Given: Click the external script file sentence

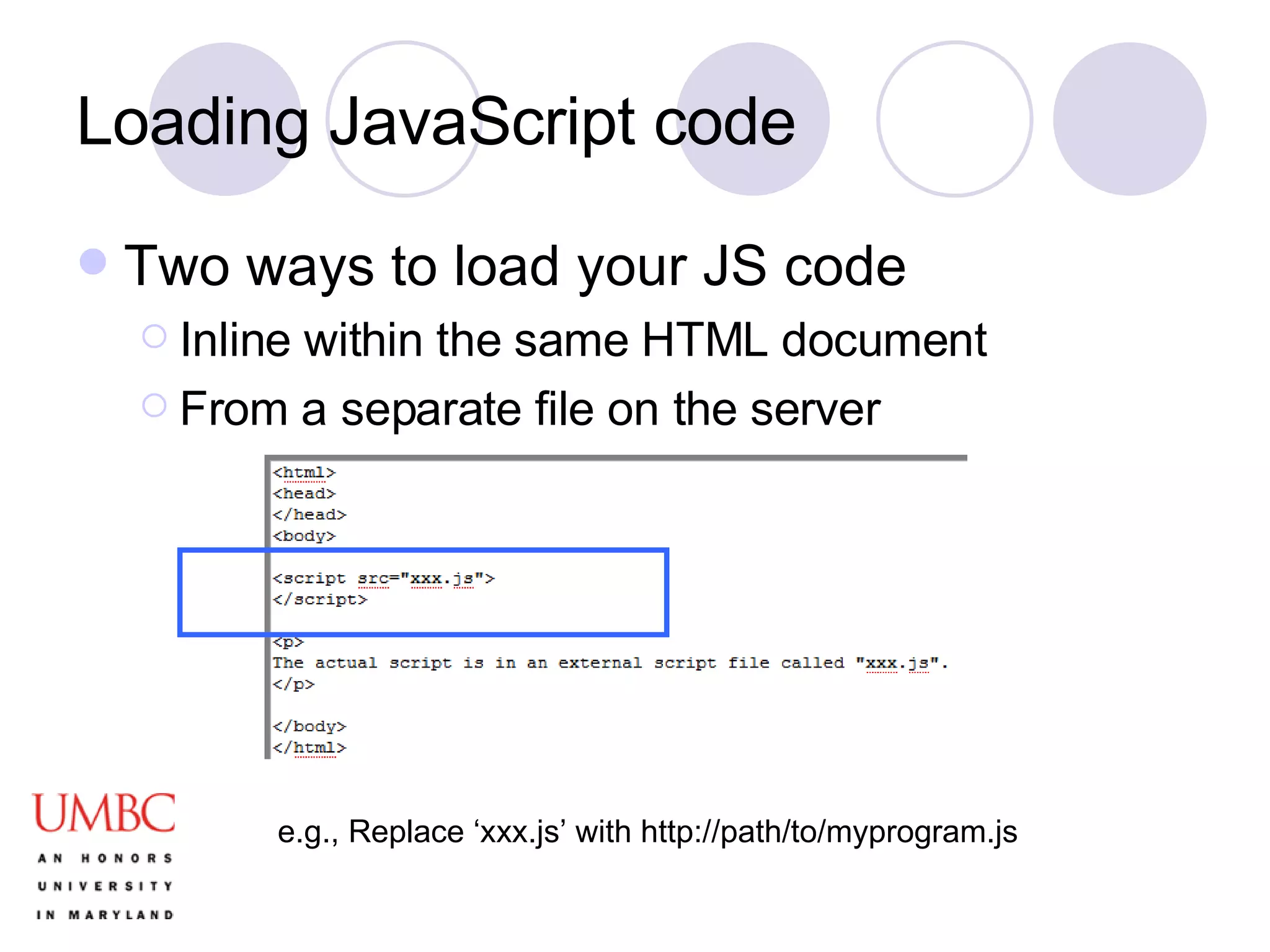Looking at the screenshot, I should tap(609, 663).
